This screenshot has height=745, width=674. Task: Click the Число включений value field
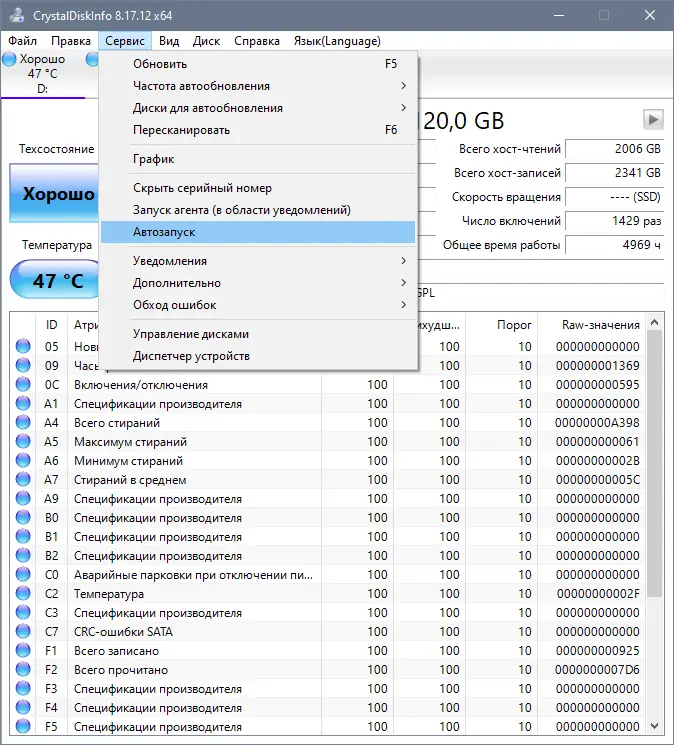[615, 221]
